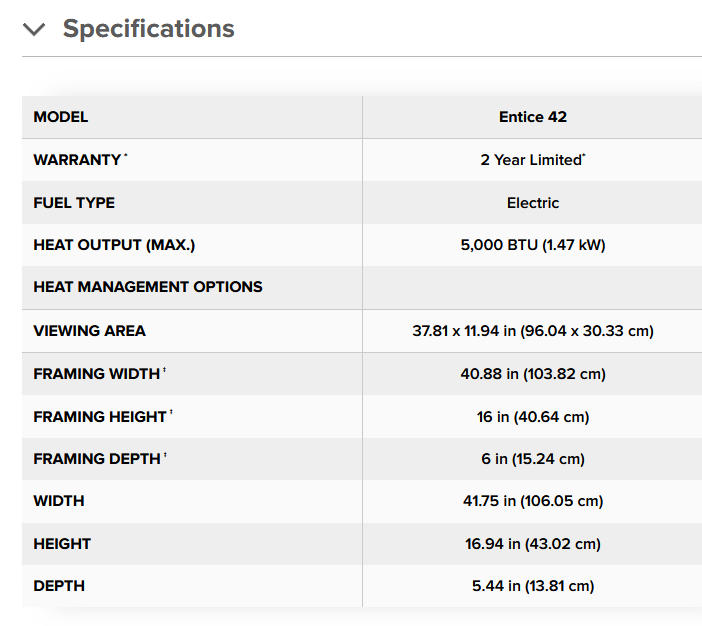Select the 6 in (15.24 cm) value
The height and width of the screenshot is (626, 702).
[x=533, y=459]
